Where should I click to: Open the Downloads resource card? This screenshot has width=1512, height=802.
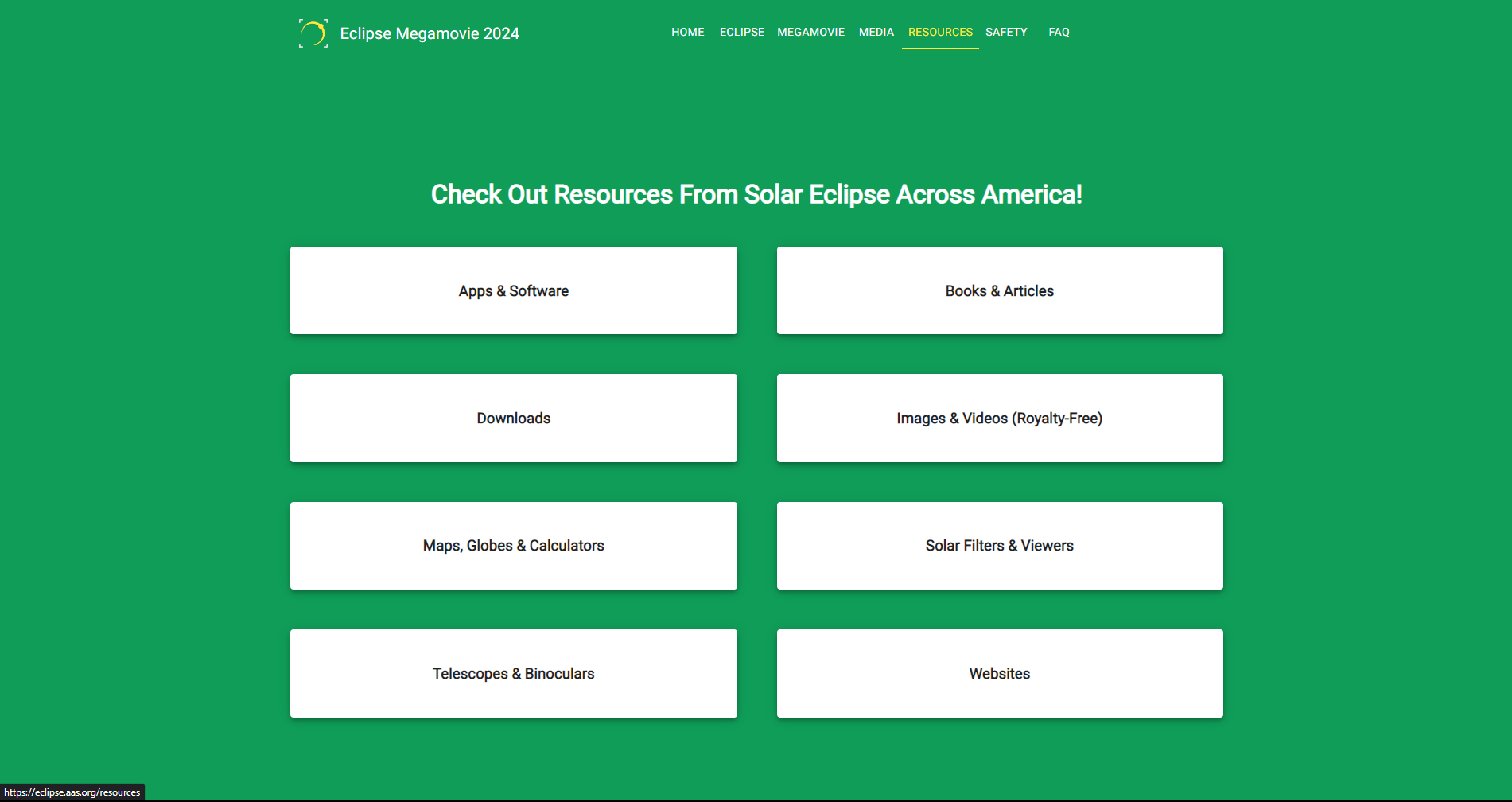pos(513,418)
